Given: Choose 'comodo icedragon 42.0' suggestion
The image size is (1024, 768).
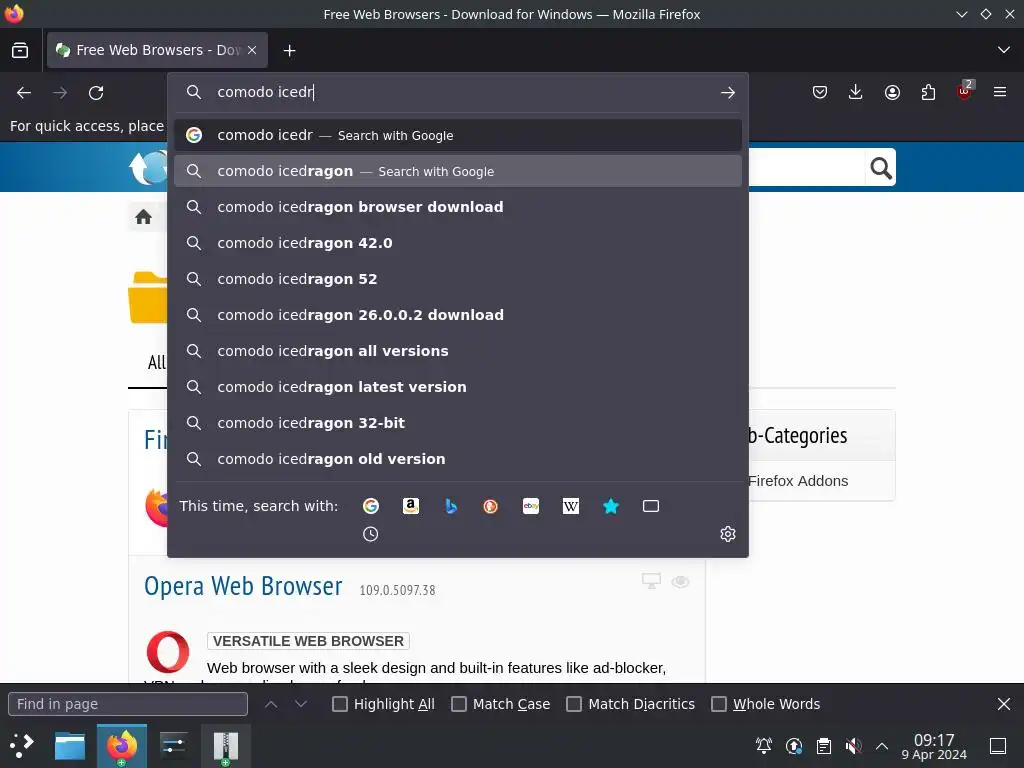Looking at the screenshot, I should click(458, 243).
